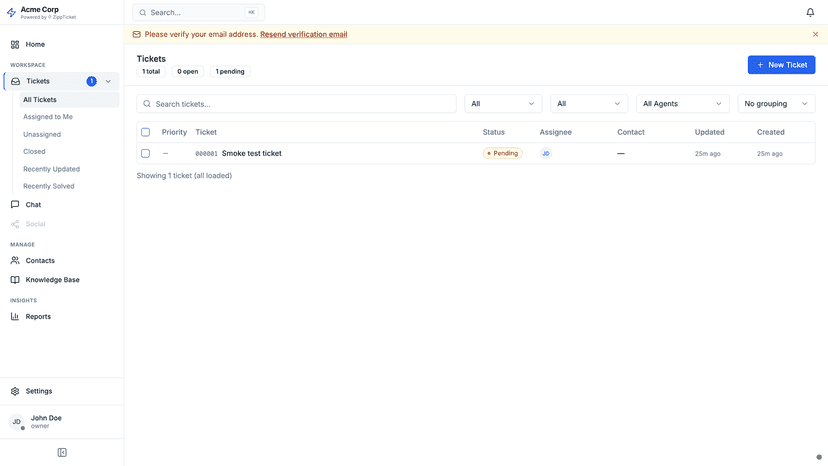828x466 pixels.
Task: Focus the Search tickets field
Action: (x=296, y=104)
